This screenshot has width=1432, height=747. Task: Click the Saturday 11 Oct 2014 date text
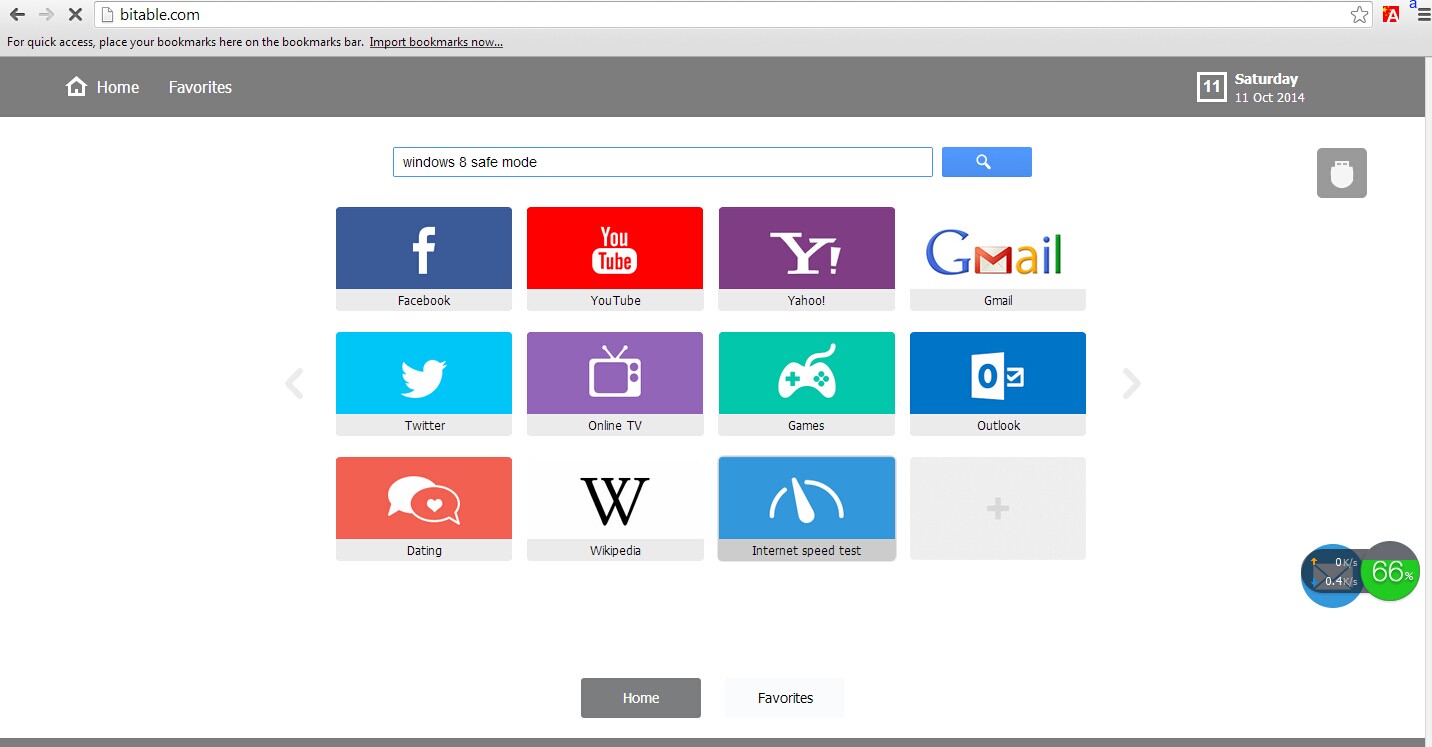coord(1269,88)
